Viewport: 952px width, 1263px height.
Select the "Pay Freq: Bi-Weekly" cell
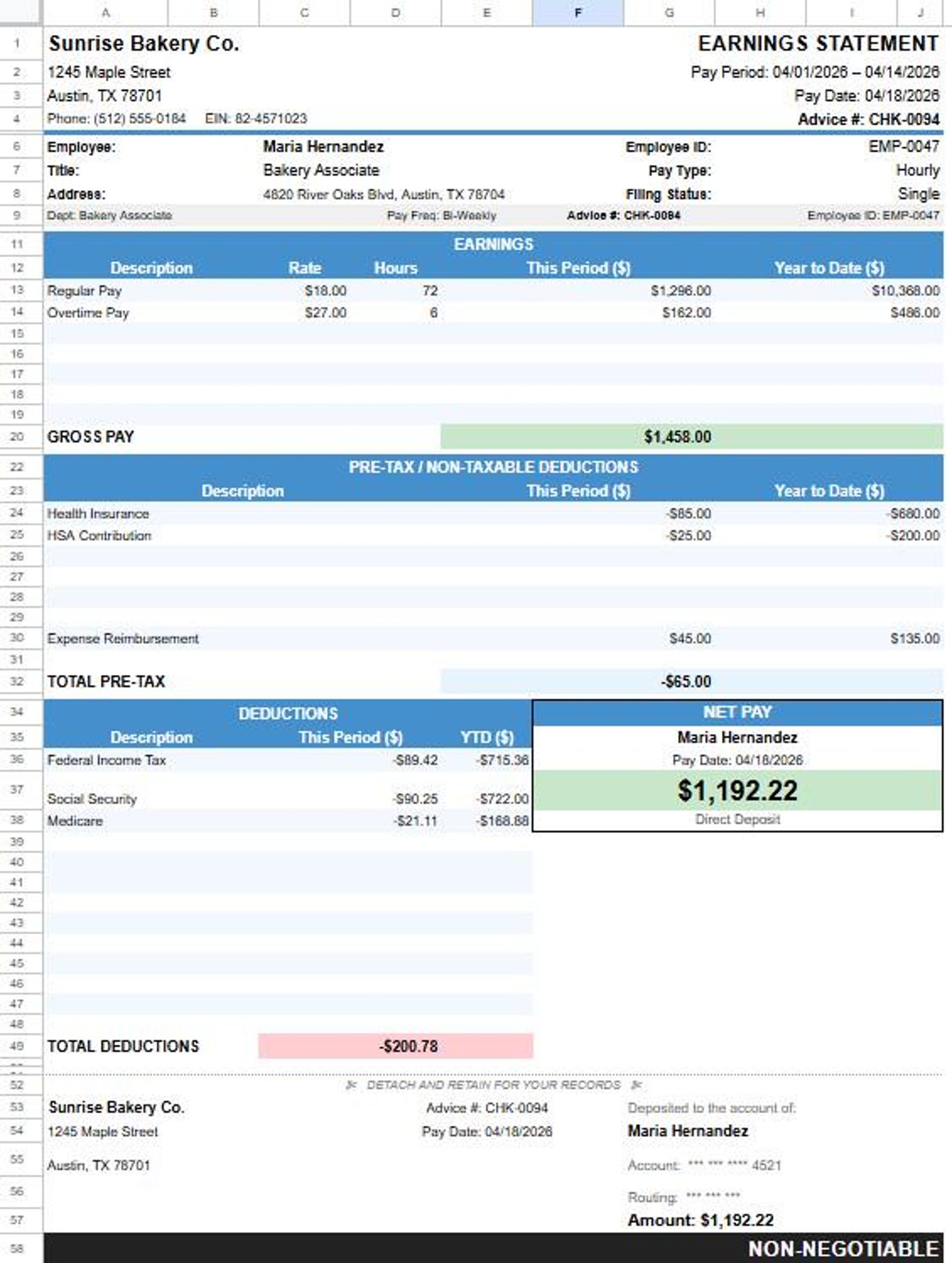coord(441,215)
